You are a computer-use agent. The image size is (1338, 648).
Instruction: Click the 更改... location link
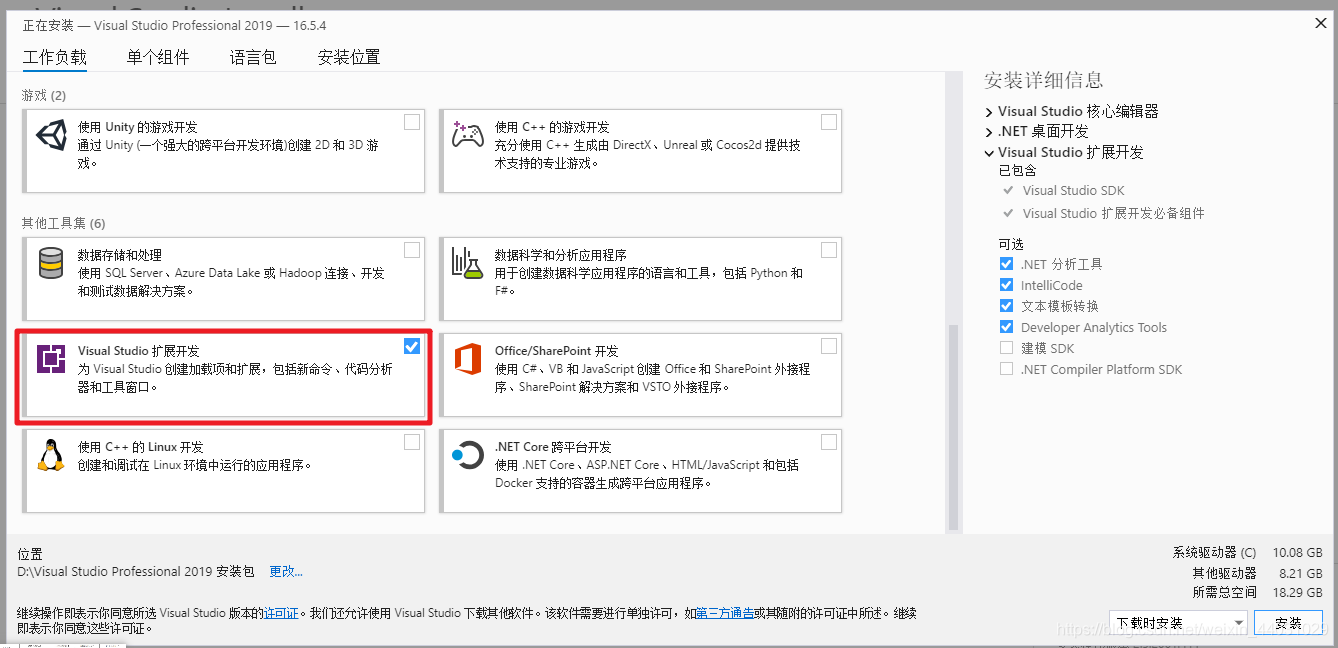tap(286, 571)
